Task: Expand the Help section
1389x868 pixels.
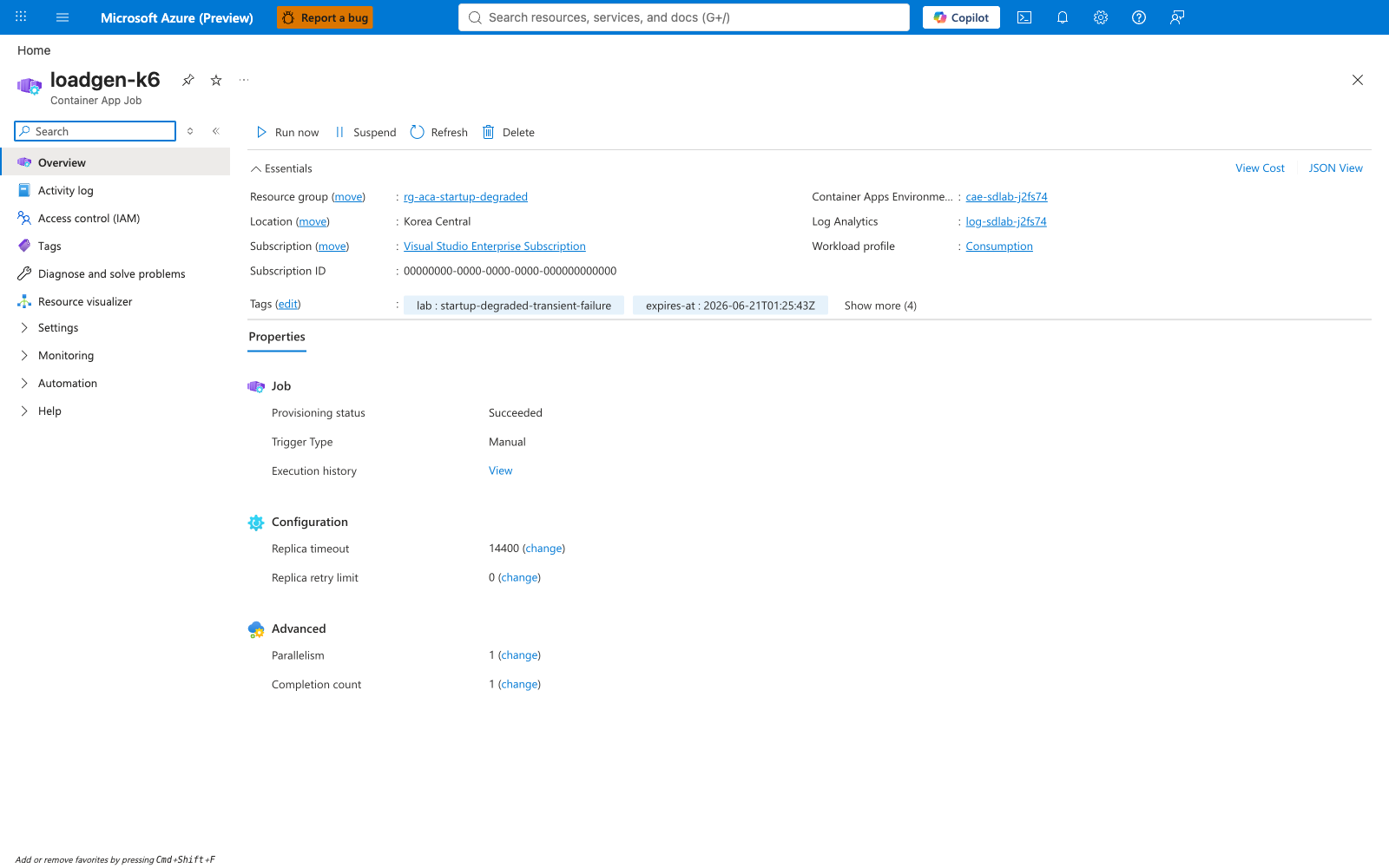Action: tap(24, 411)
